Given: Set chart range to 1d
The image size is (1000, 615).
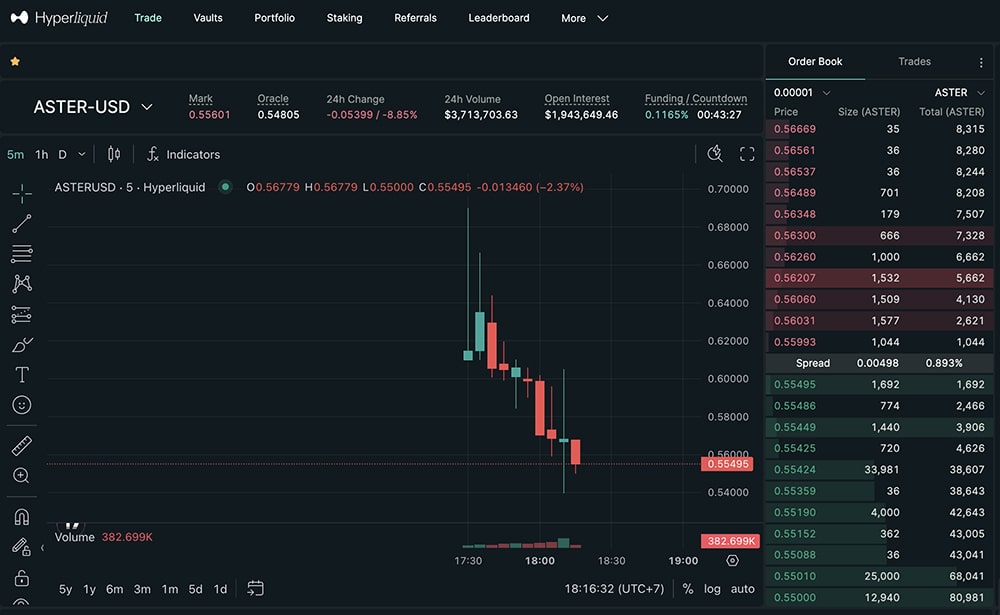Looking at the screenshot, I should pyautogui.click(x=220, y=589).
